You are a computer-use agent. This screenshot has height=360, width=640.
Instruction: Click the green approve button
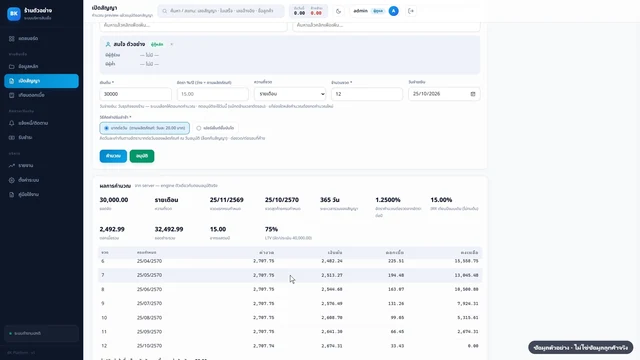point(142,156)
